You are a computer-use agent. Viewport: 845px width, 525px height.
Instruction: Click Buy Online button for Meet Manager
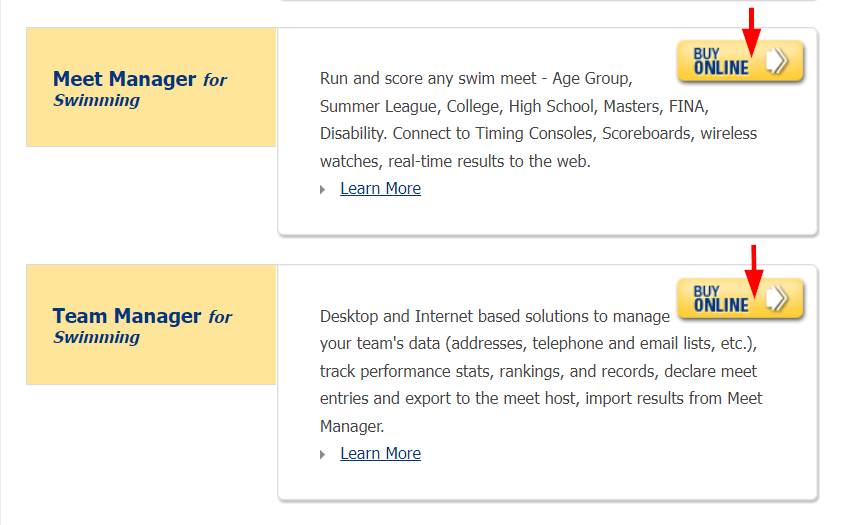pyautogui.click(x=740, y=61)
